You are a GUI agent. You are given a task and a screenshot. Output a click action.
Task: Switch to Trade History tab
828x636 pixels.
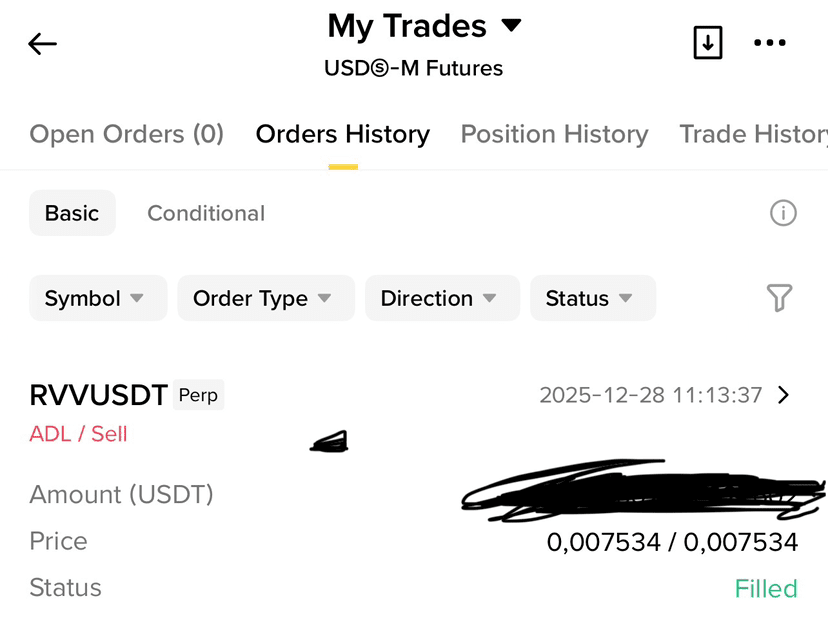(x=754, y=134)
